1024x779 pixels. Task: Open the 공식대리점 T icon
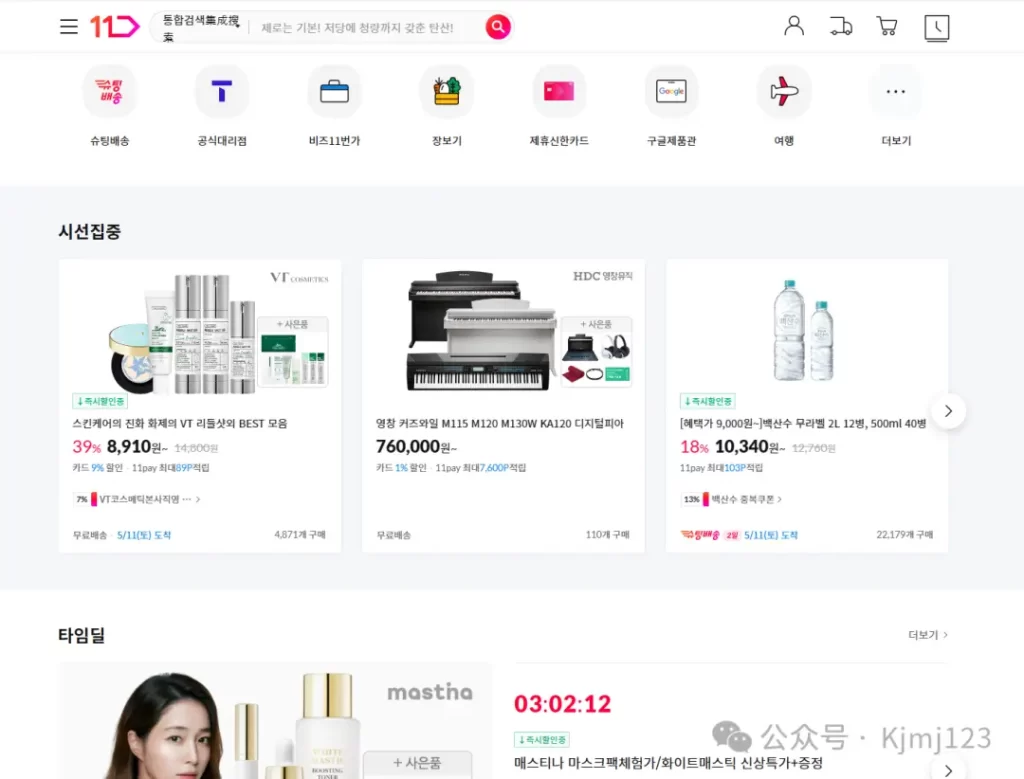222,91
